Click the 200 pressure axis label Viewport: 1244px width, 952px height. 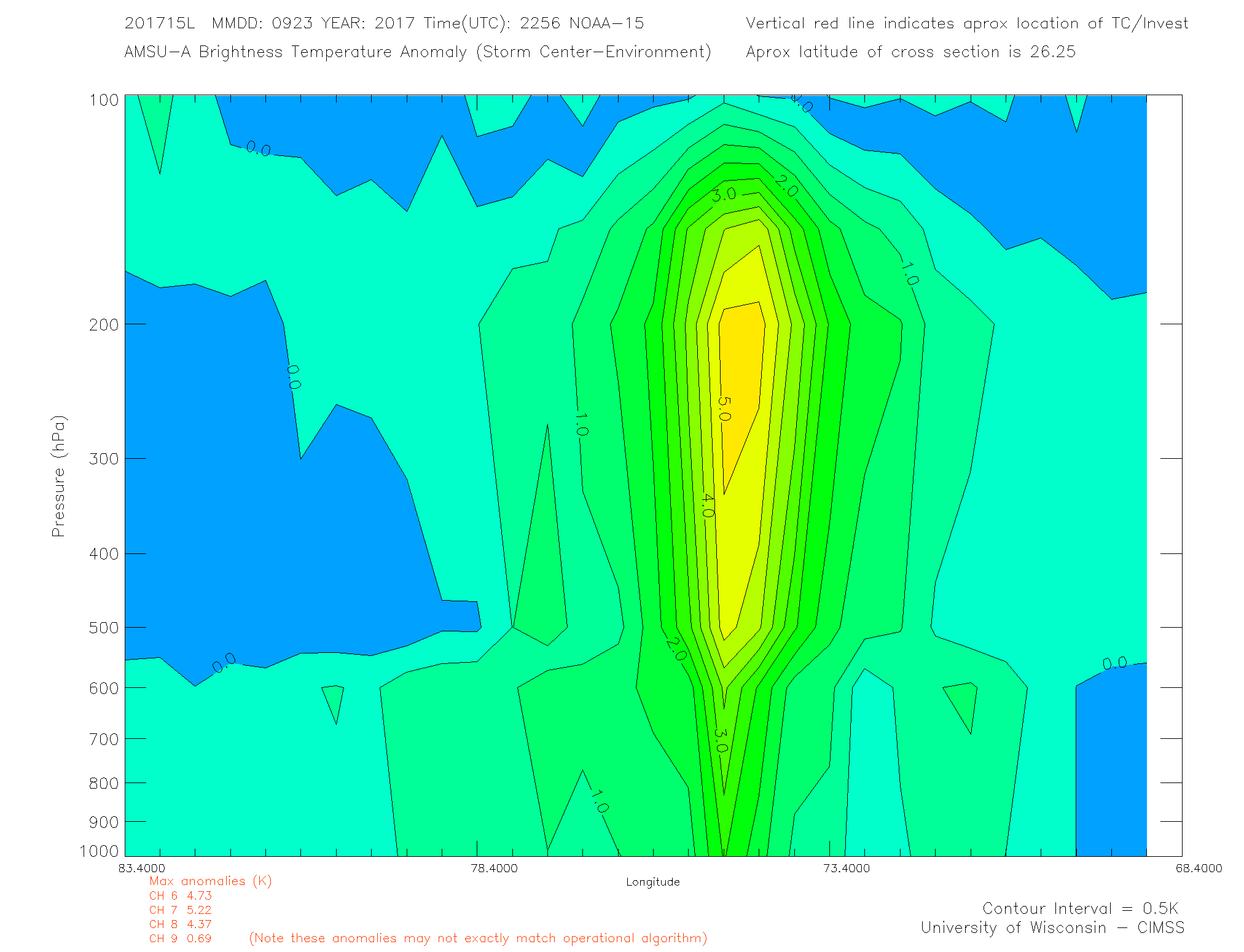103,324
